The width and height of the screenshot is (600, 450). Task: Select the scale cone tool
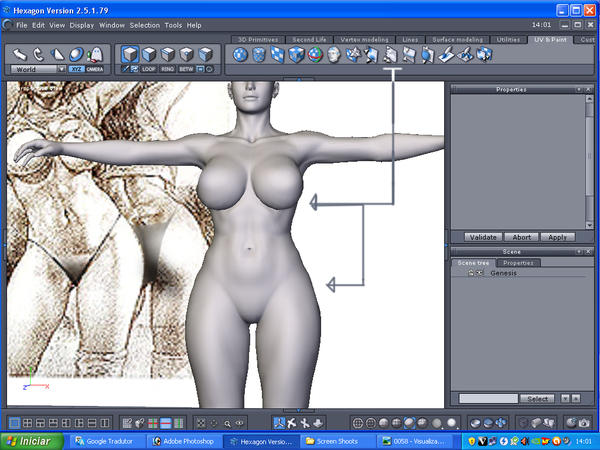[x=57, y=54]
